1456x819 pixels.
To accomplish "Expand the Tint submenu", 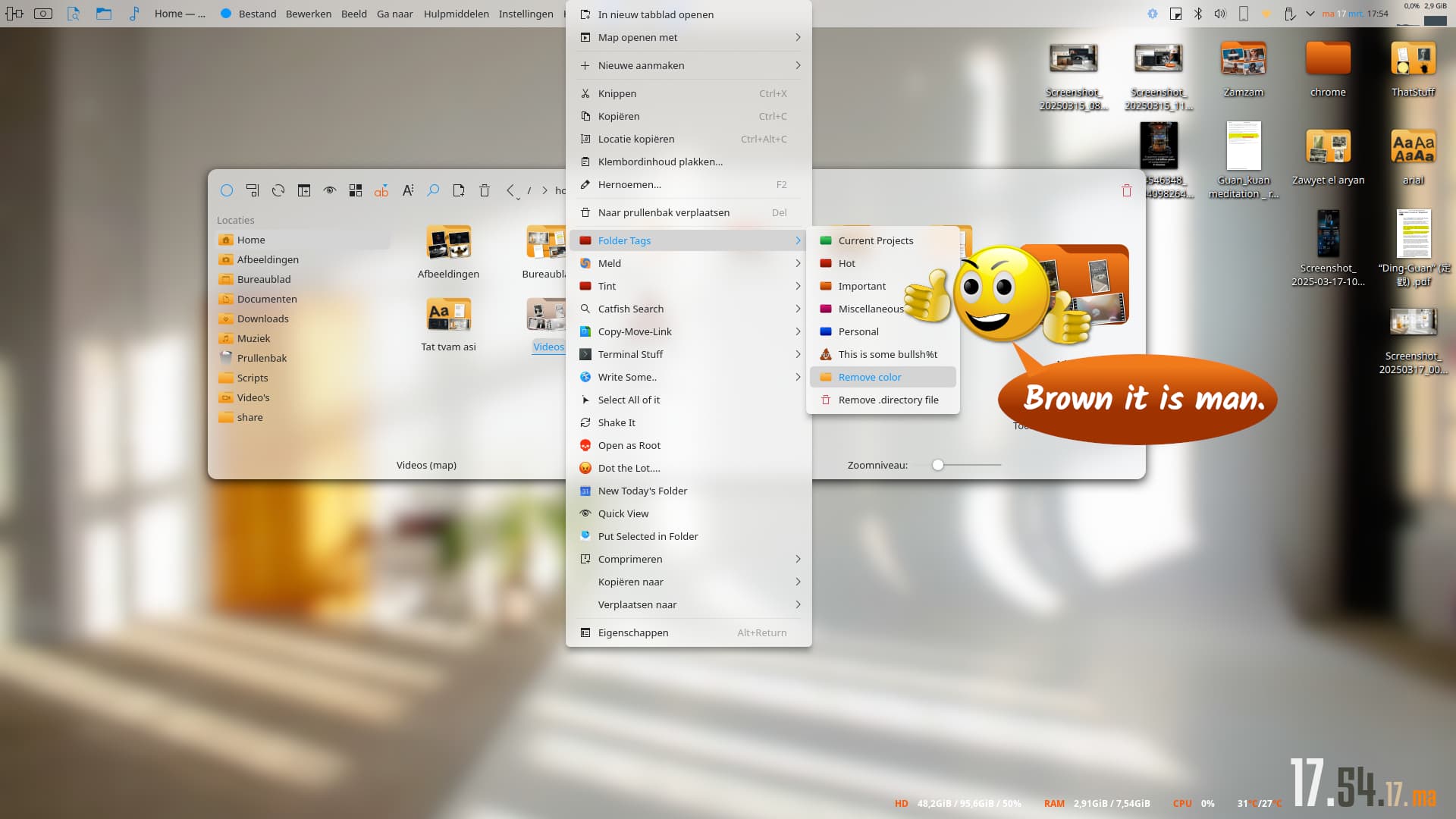I will click(x=689, y=286).
